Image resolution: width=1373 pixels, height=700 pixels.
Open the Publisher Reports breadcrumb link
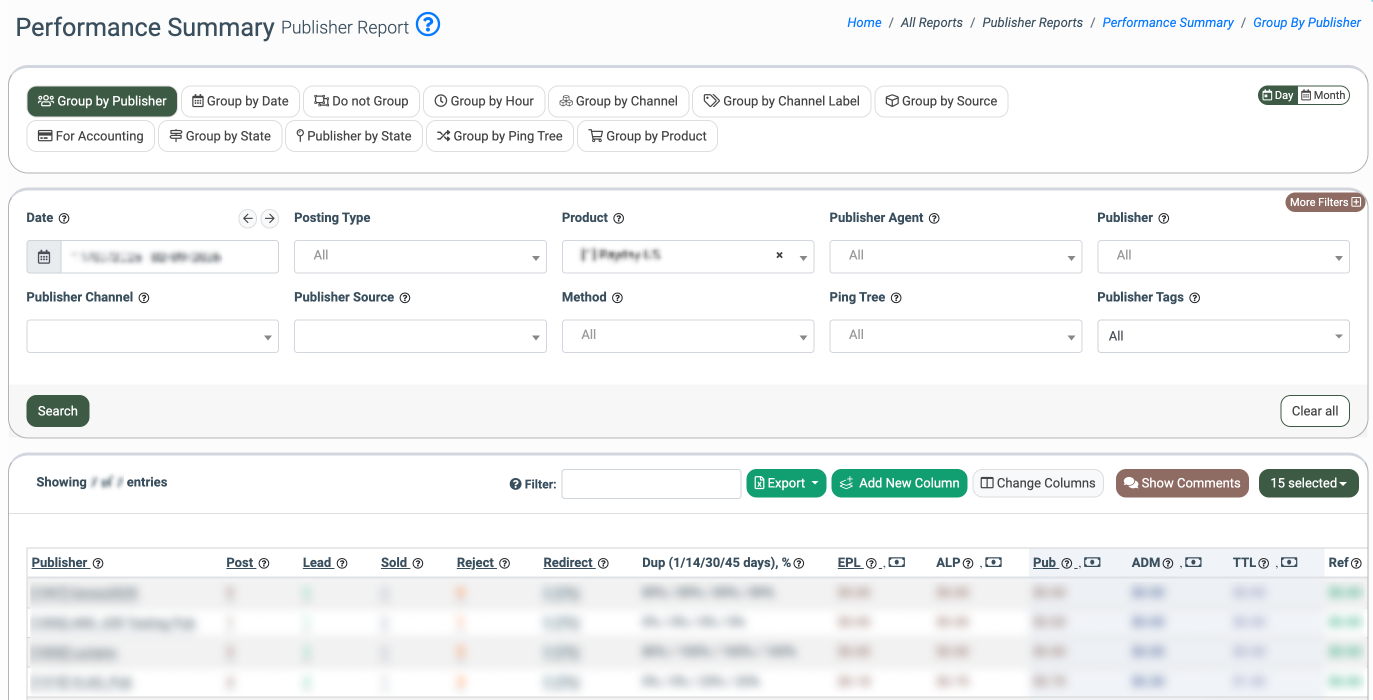pos(1032,23)
